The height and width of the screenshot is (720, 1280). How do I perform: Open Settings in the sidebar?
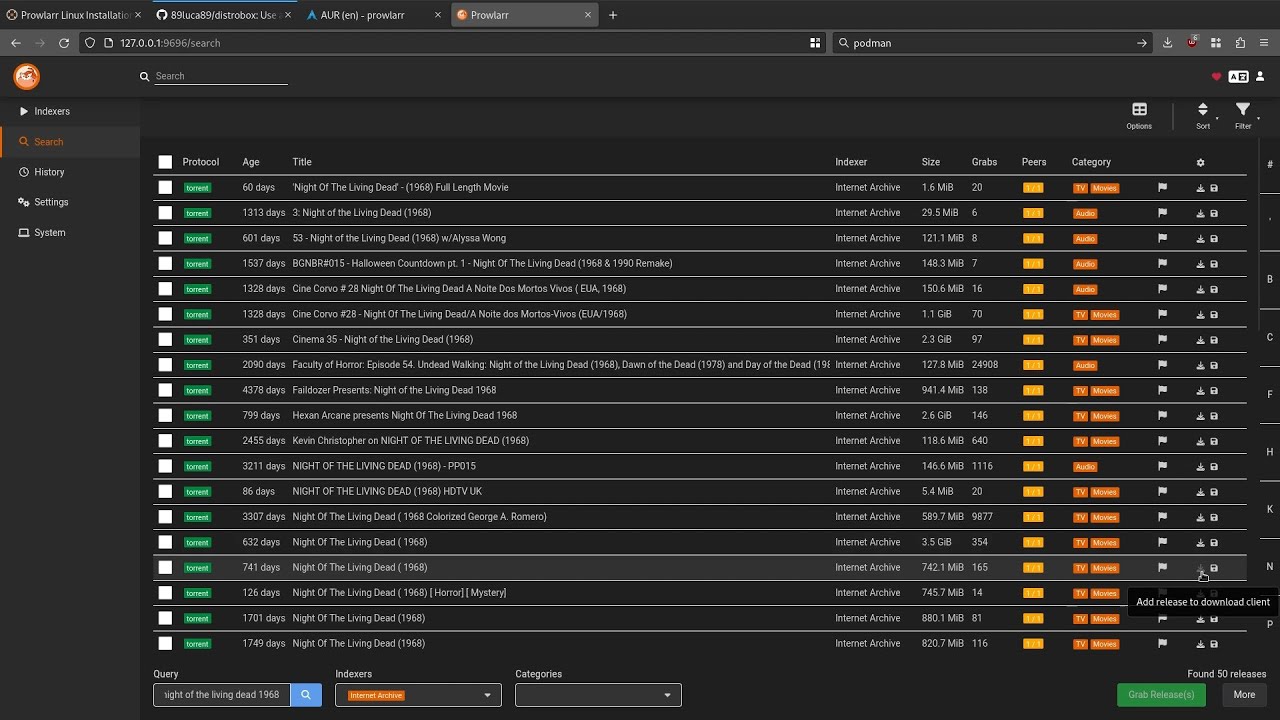click(x=70, y=202)
